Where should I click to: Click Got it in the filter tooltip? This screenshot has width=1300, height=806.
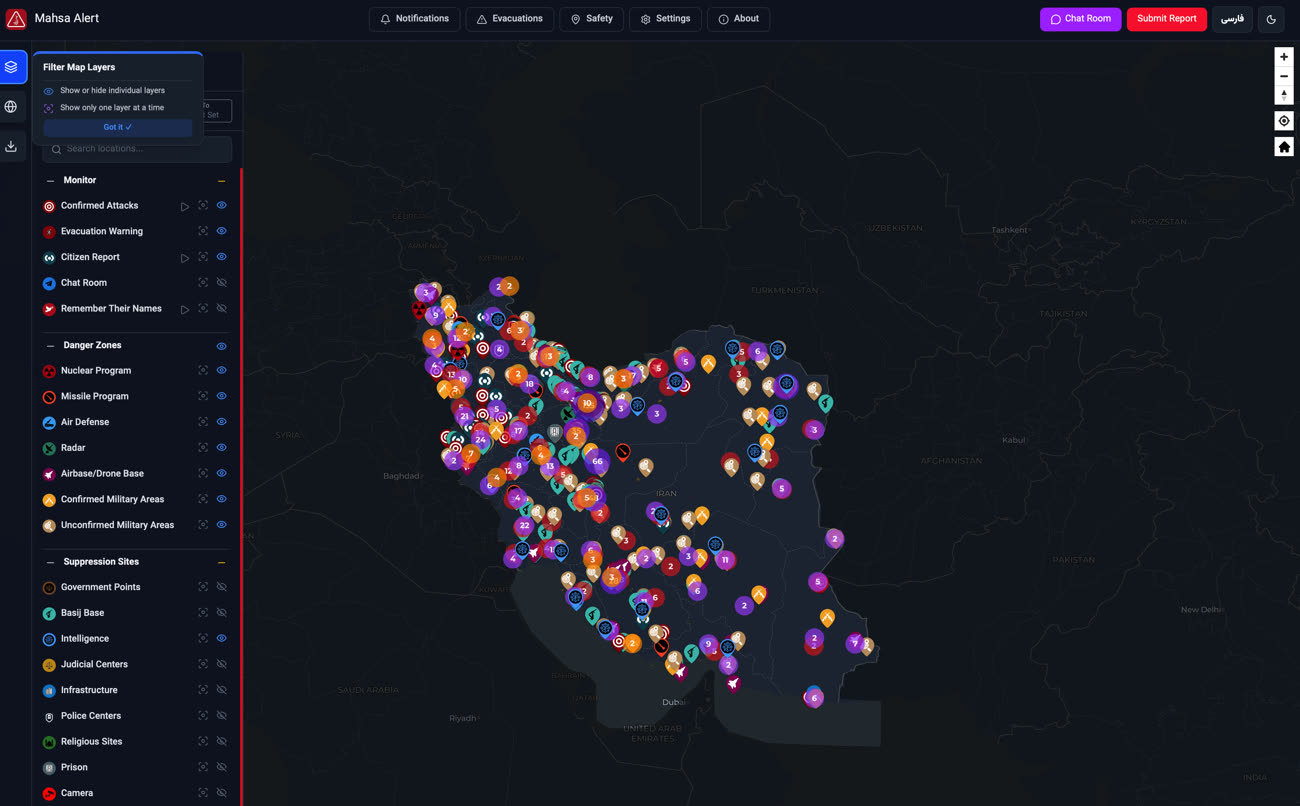pos(117,128)
